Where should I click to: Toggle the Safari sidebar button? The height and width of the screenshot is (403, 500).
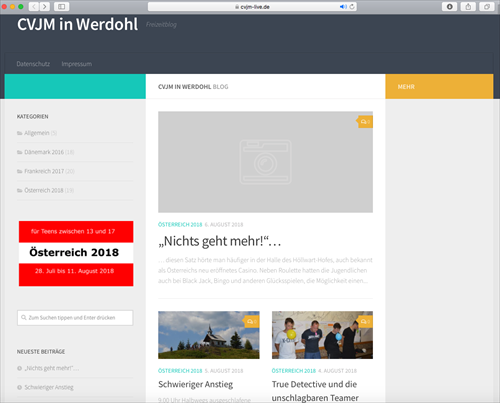click(61, 6)
